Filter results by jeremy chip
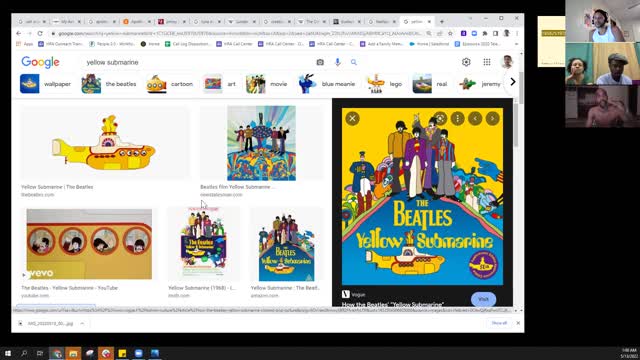 pyautogui.click(x=480, y=84)
